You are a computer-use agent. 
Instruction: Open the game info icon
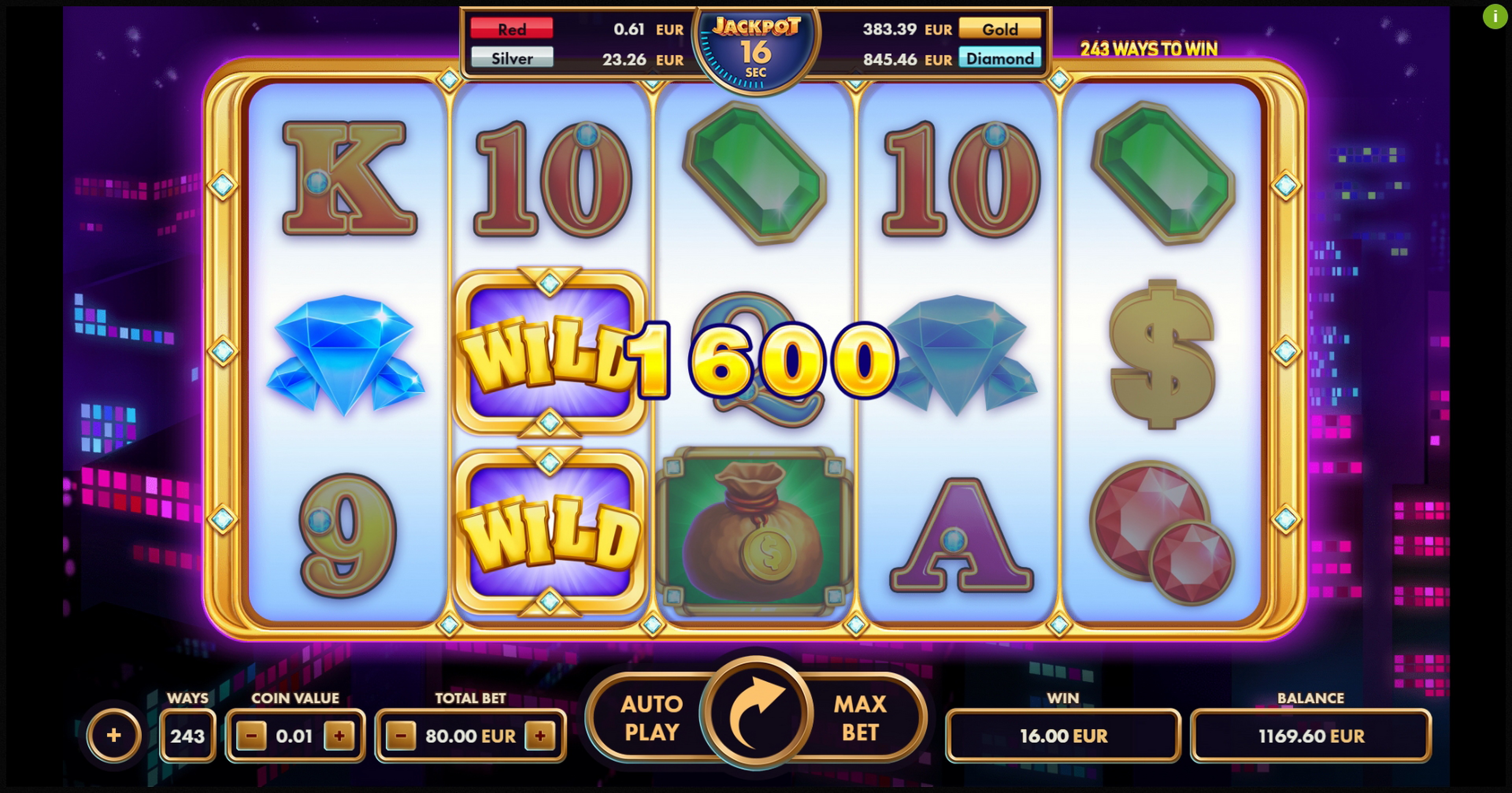click(1494, 17)
